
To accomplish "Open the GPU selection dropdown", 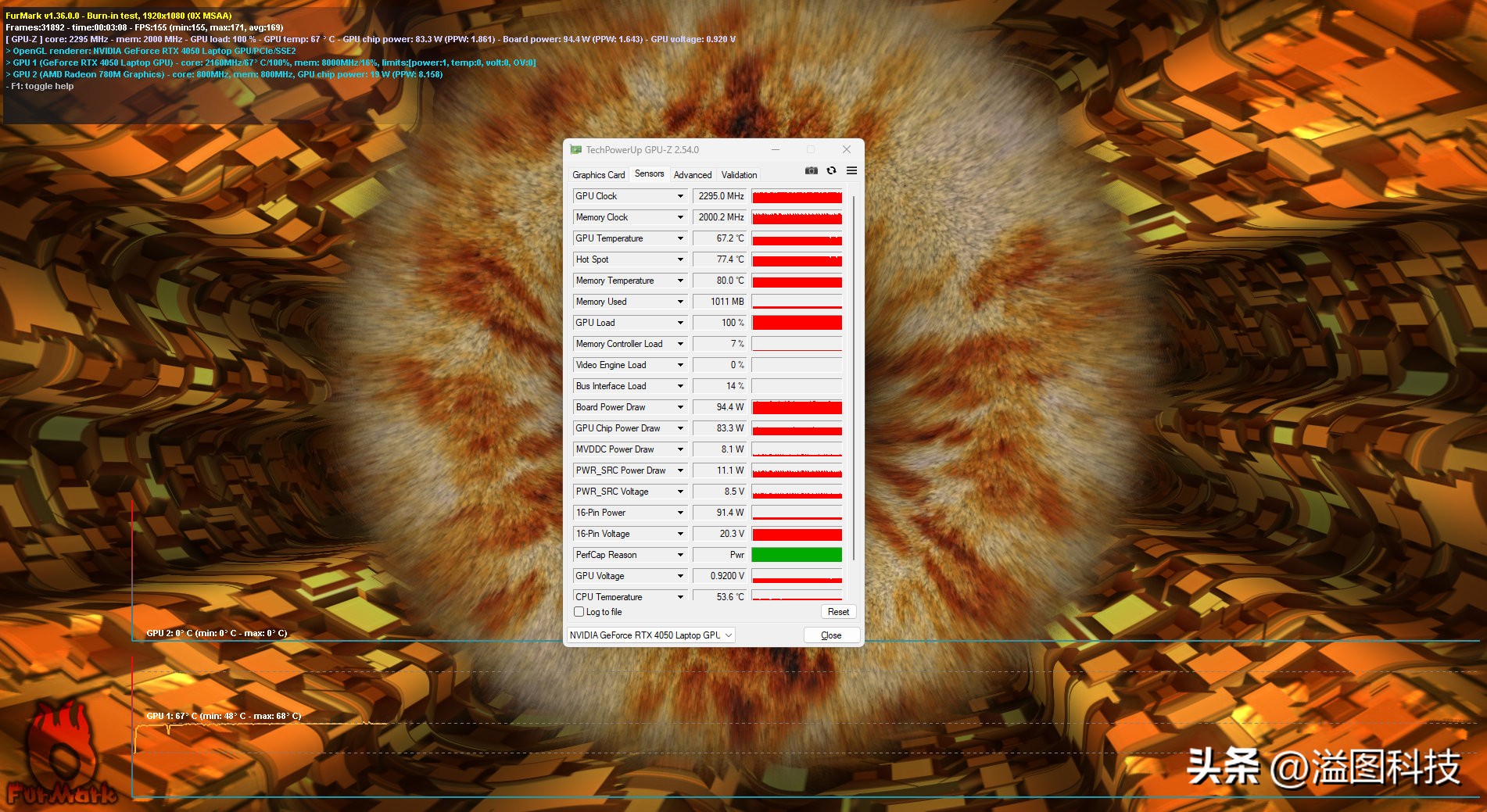I will tap(651, 635).
